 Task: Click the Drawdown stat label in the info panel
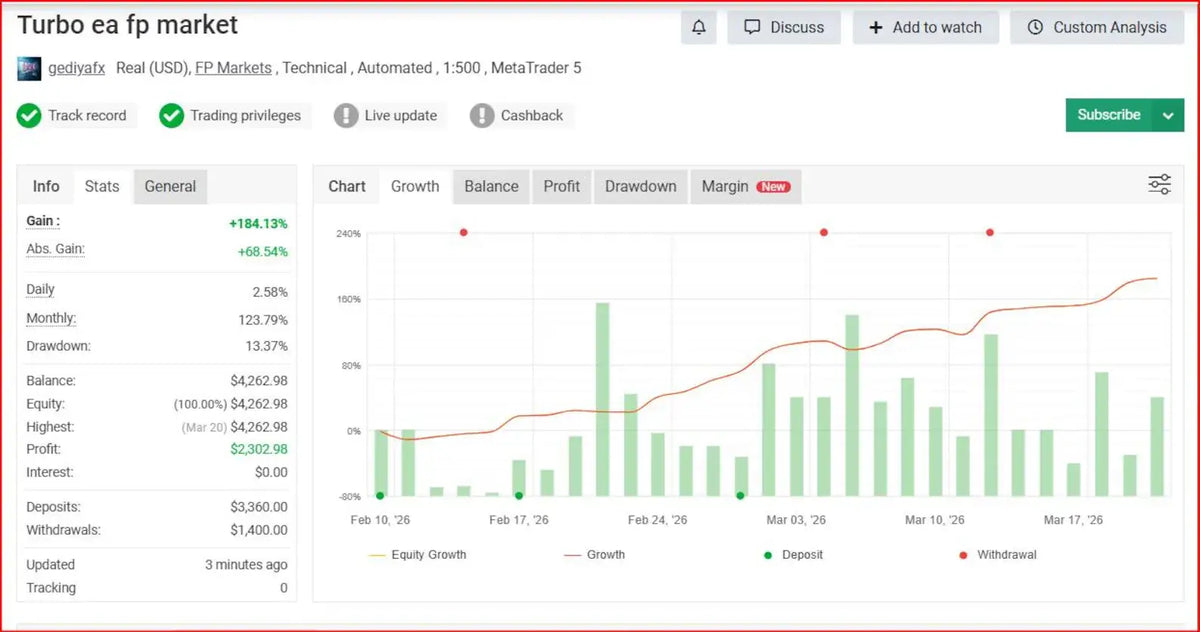[58, 346]
